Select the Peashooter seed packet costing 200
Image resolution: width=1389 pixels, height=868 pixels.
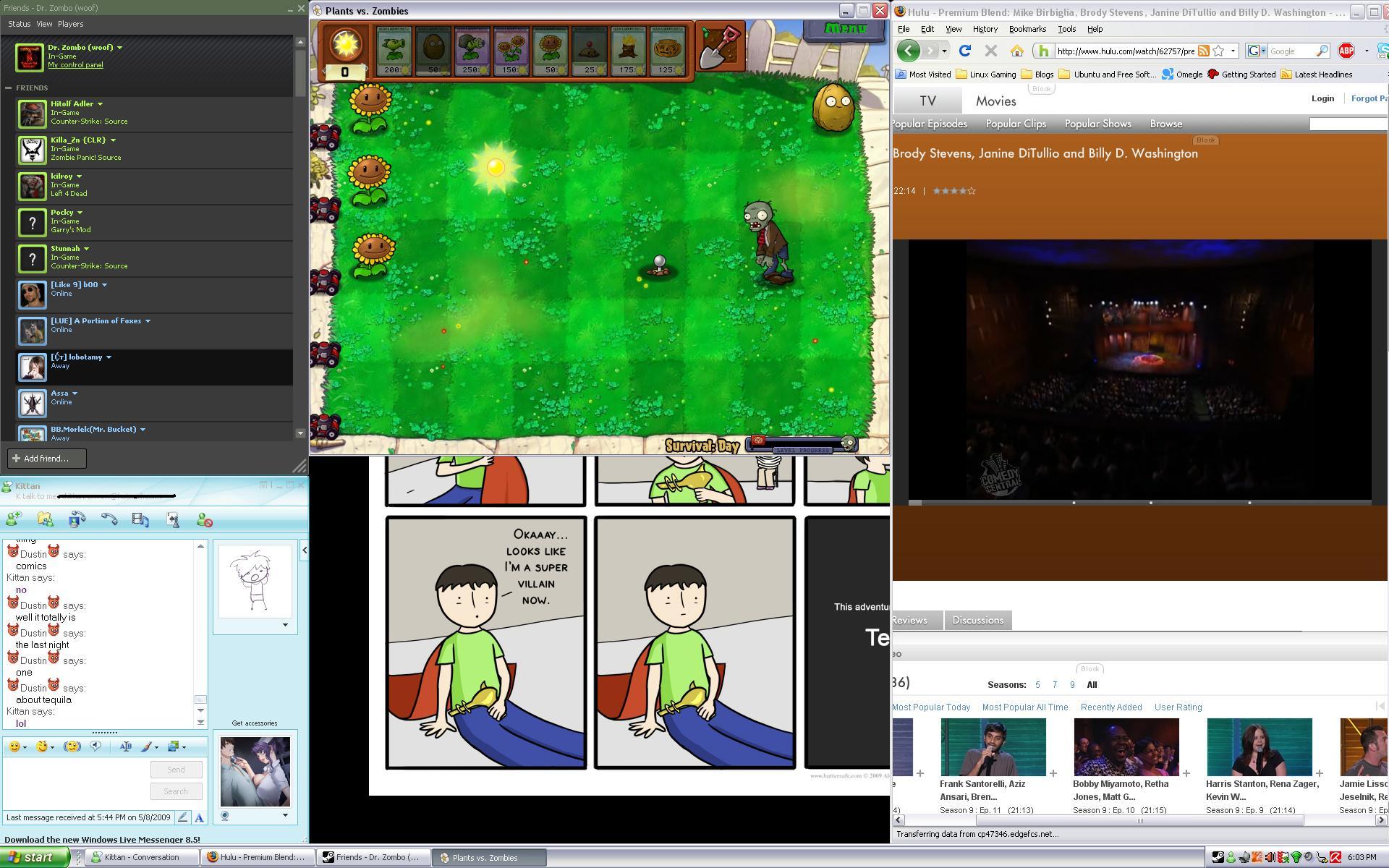tap(394, 51)
